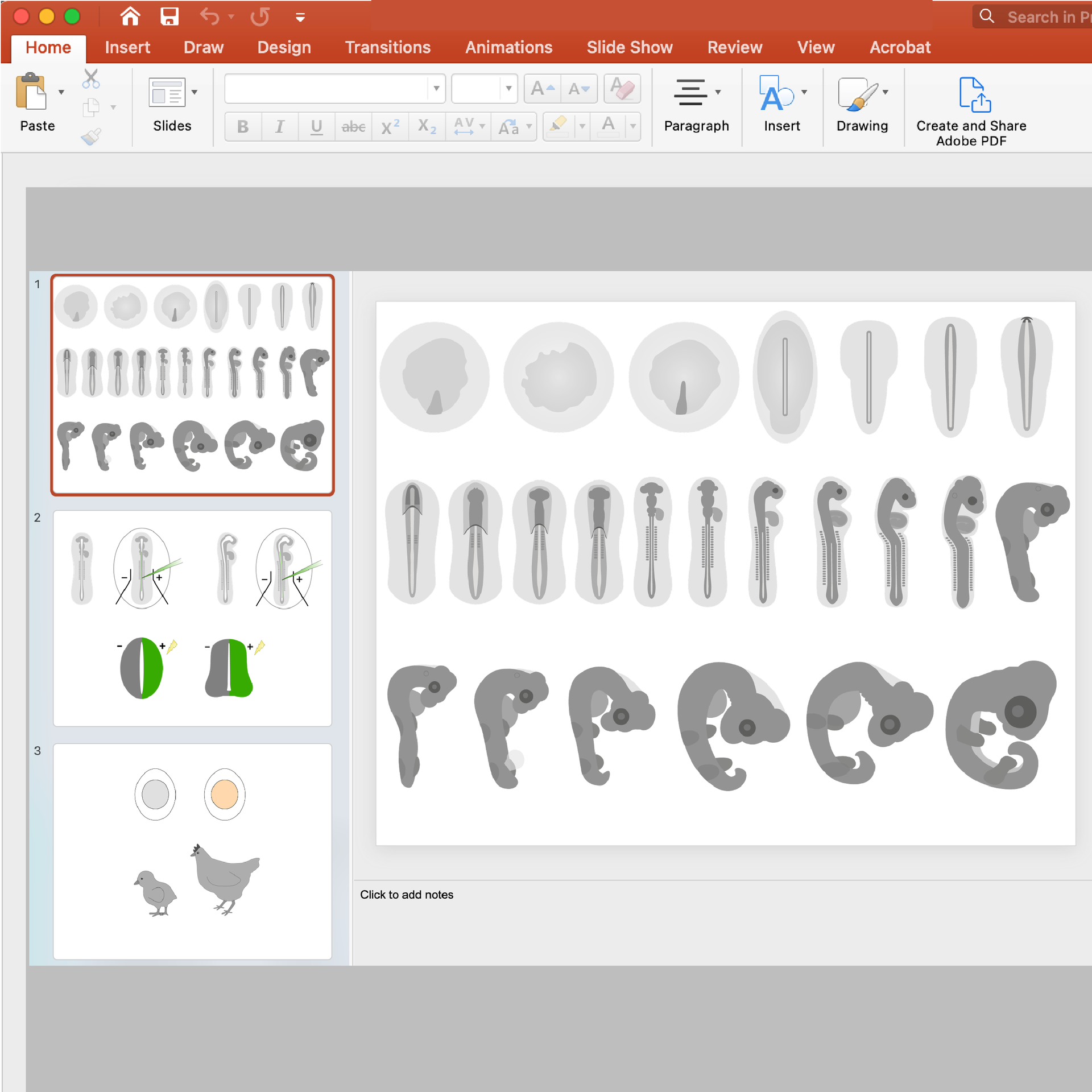Open the font size dropdown
The height and width of the screenshot is (1092, 1092).
pyautogui.click(x=508, y=89)
